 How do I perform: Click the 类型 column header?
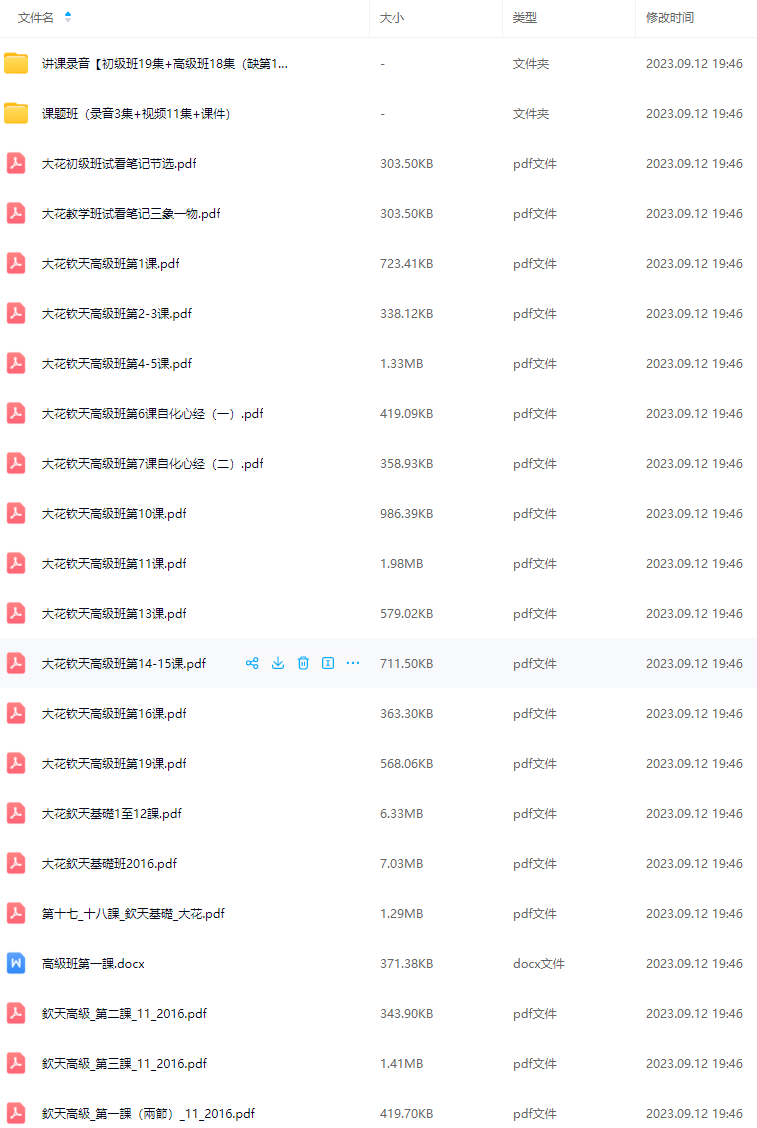[x=525, y=17]
